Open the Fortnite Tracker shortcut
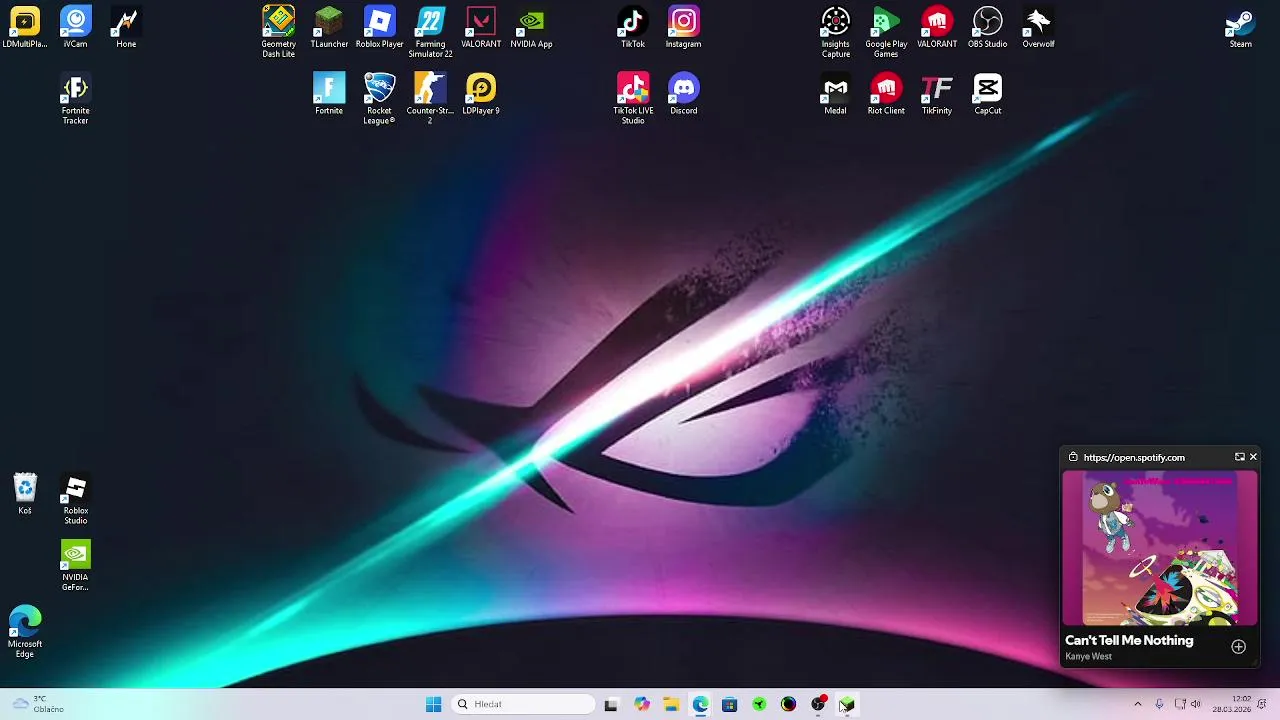Screen dimensions: 1280x720 [x=75, y=99]
